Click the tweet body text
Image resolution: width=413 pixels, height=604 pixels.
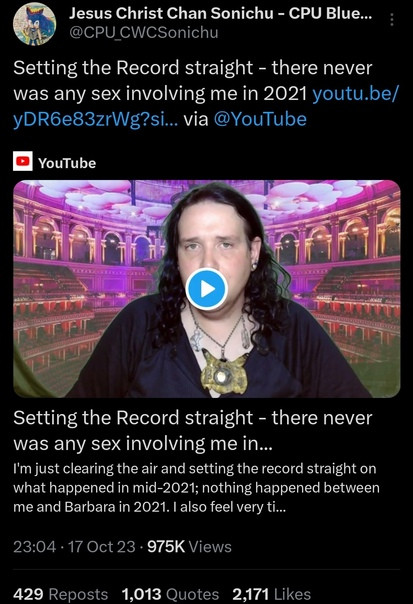[x=193, y=81]
